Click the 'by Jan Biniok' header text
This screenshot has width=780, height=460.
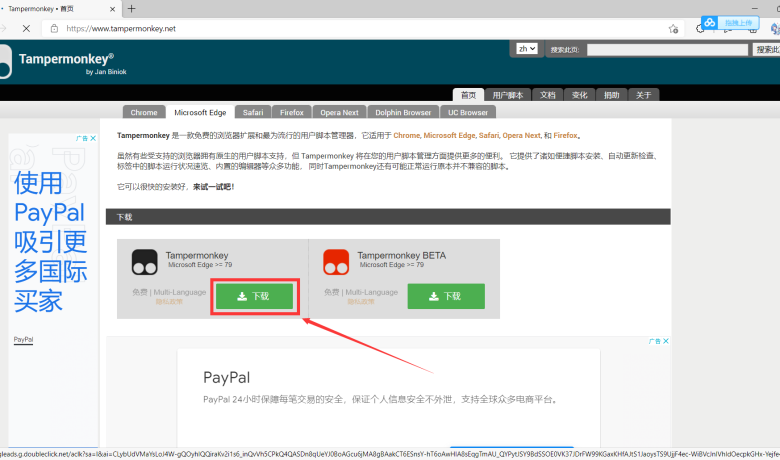pos(106,72)
